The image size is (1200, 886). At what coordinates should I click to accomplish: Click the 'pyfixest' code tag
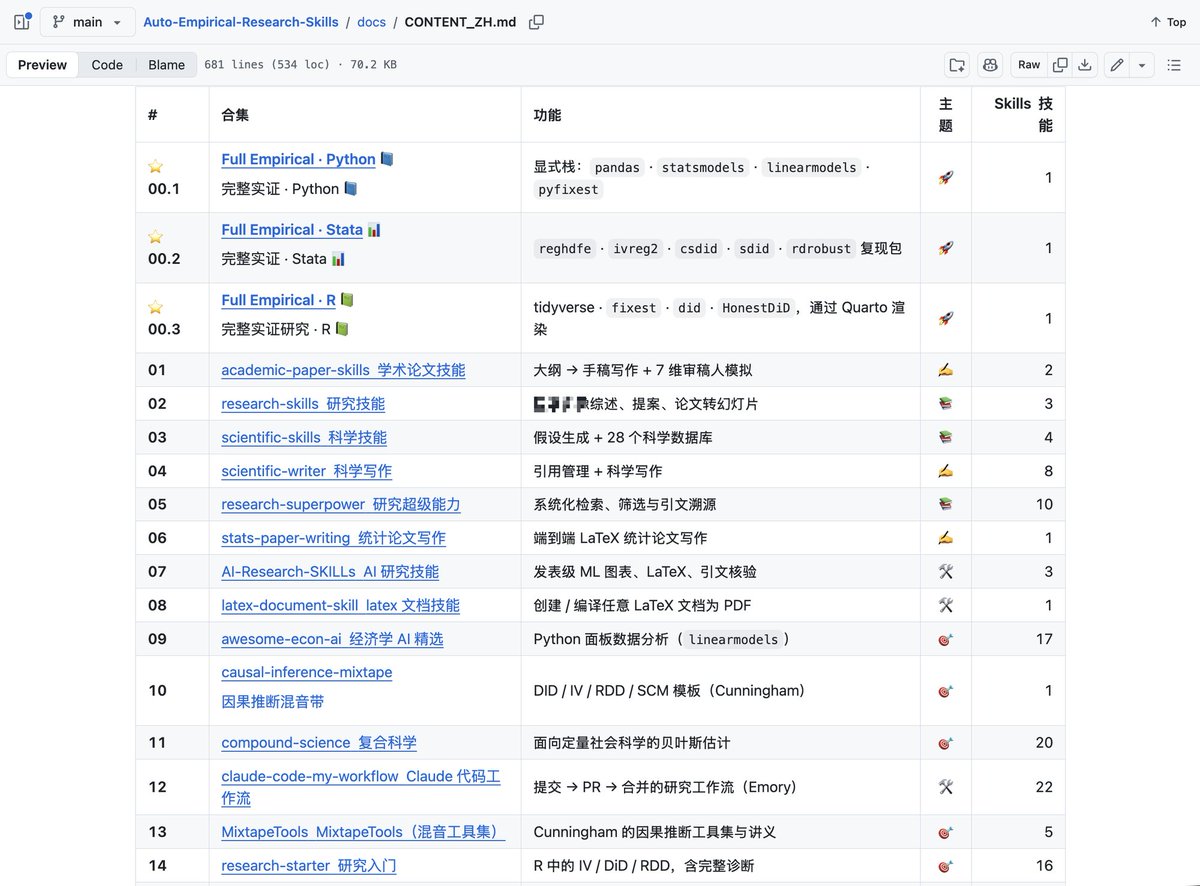pyautogui.click(x=568, y=189)
